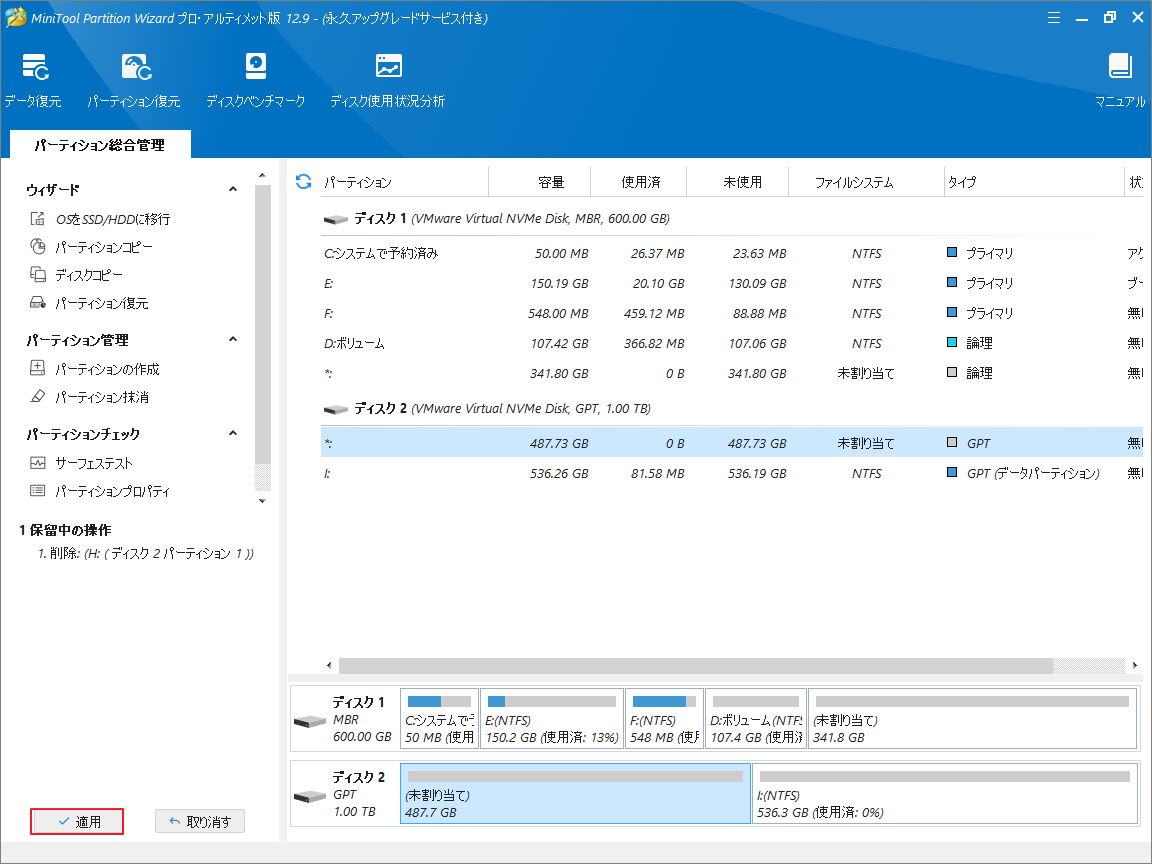Select the I: partition row
This screenshot has width=1152, height=864.
point(732,474)
